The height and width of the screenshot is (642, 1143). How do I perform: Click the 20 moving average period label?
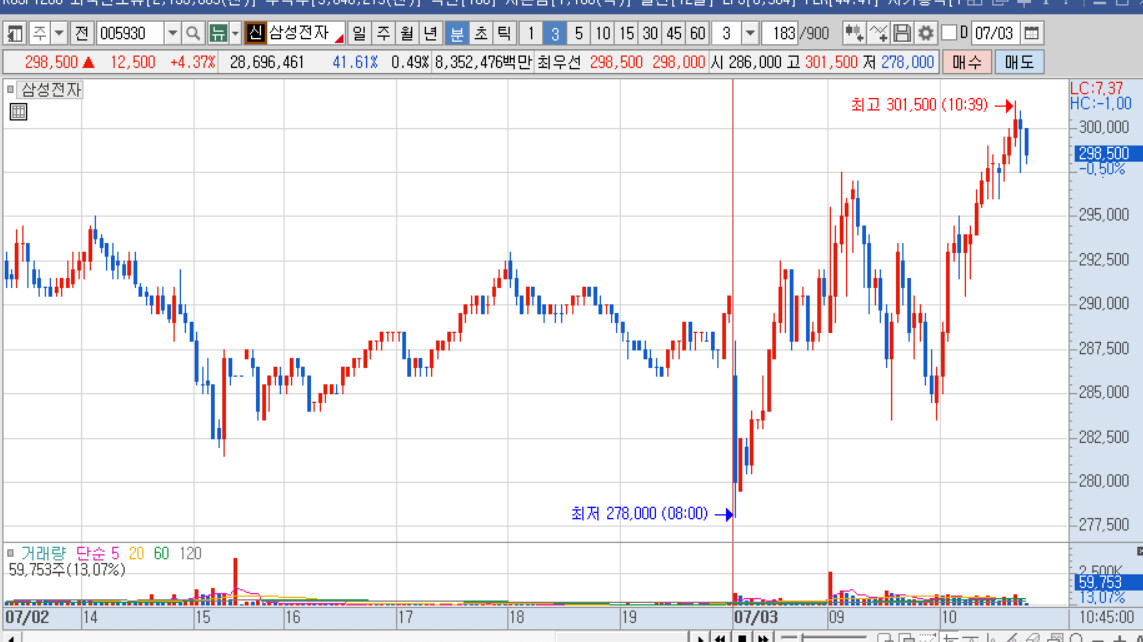point(136,554)
